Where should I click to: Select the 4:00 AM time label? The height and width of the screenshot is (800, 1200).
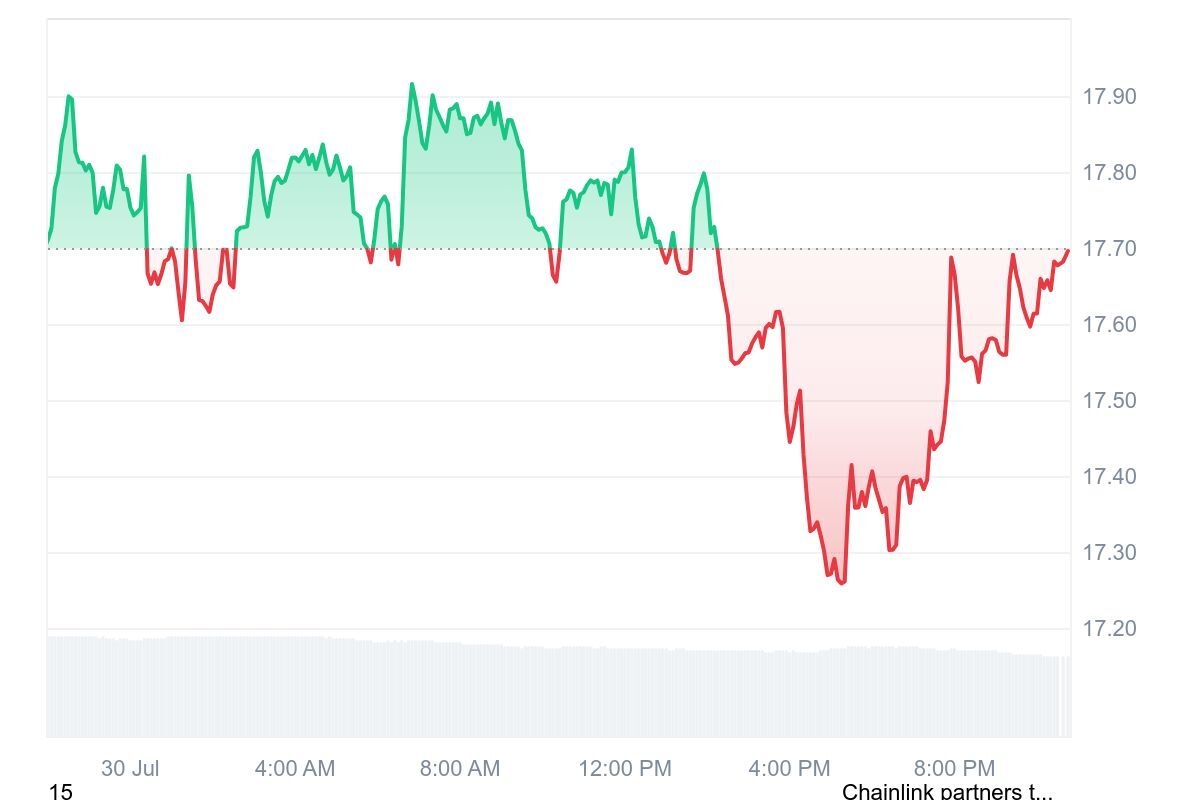pyautogui.click(x=295, y=769)
